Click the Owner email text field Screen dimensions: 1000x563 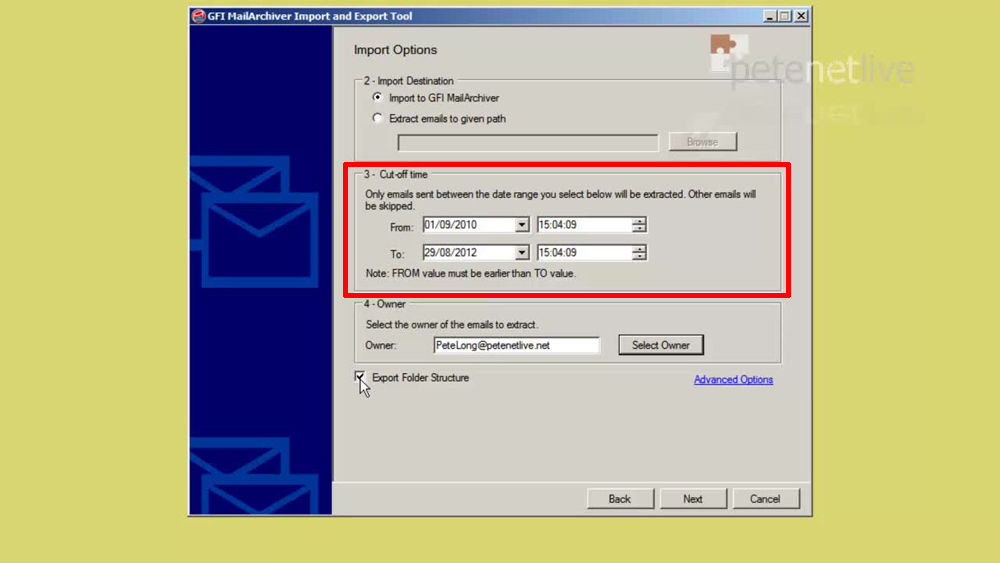point(516,345)
